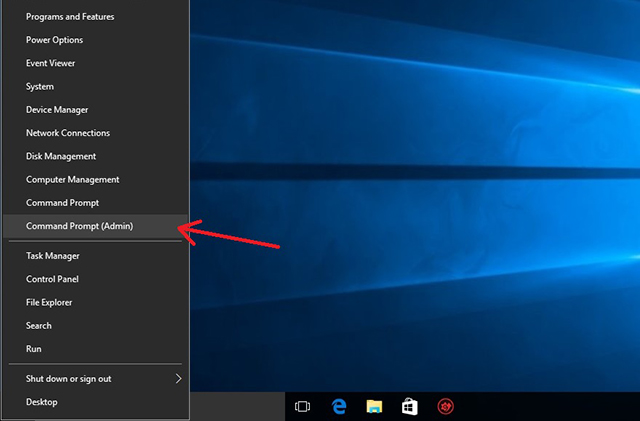Open Power Options from the menu
The height and width of the screenshot is (421, 640).
96,40
